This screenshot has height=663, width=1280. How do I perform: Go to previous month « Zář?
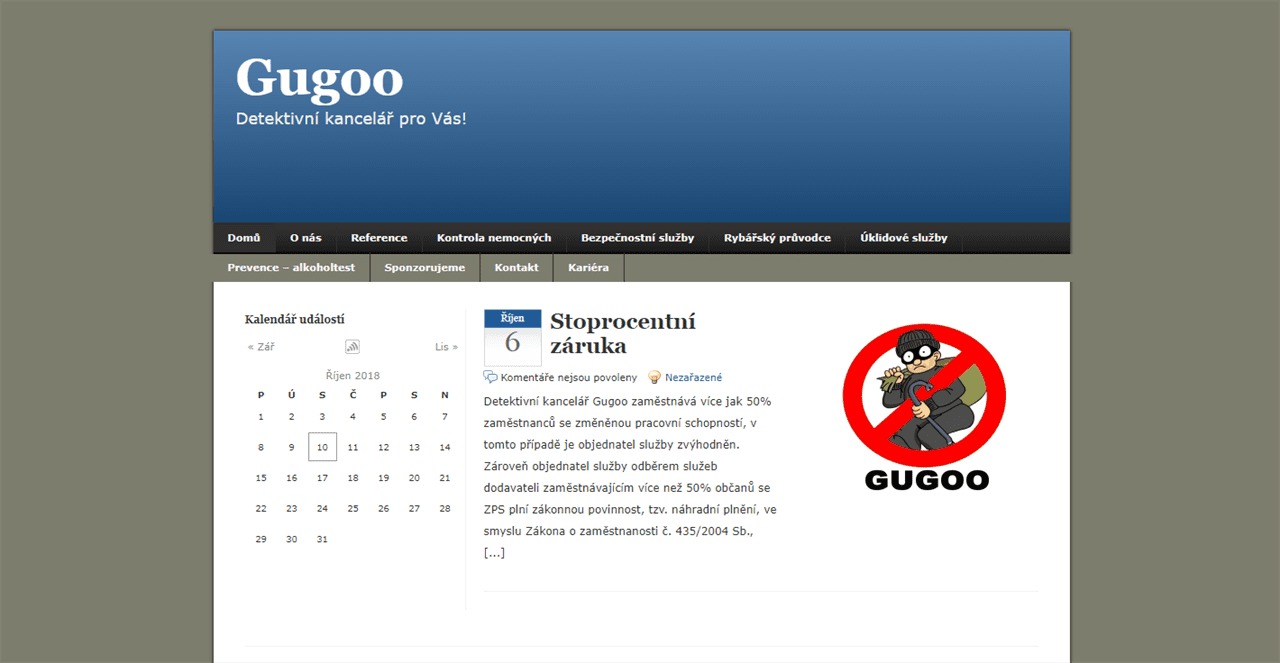pyautogui.click(x=261, y=347)
